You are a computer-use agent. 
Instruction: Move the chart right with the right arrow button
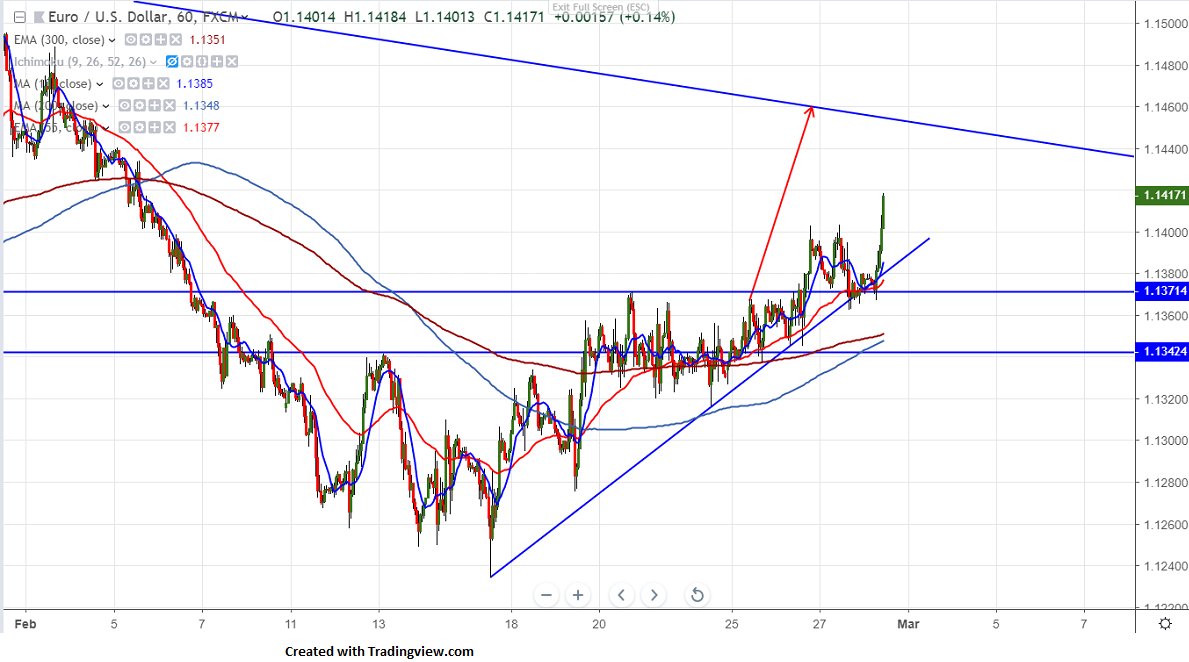pyautogui.click(x=654, y=595)
